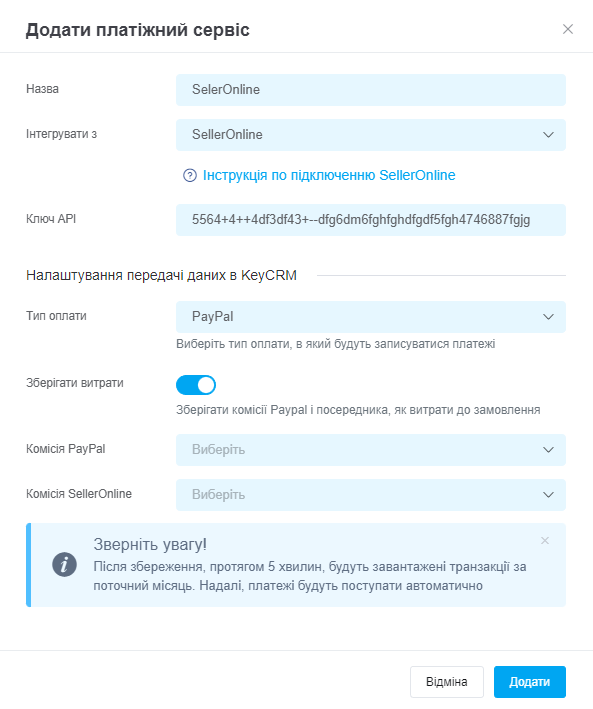593x709 pixels.
Task: Click the chevron arrow in PayPal payment type
Action: (x=548, y=317)
